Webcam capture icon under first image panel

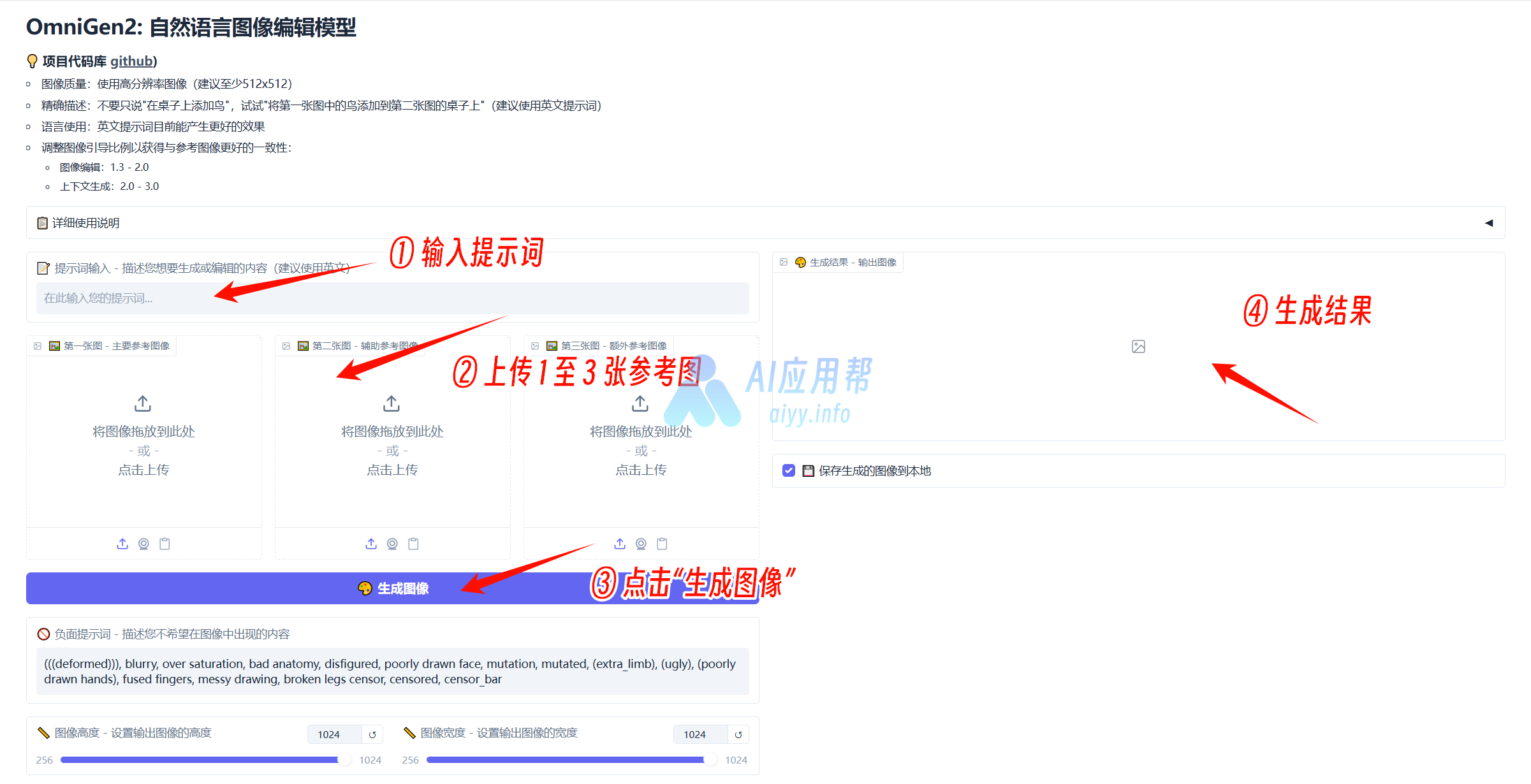click(143, 544)
